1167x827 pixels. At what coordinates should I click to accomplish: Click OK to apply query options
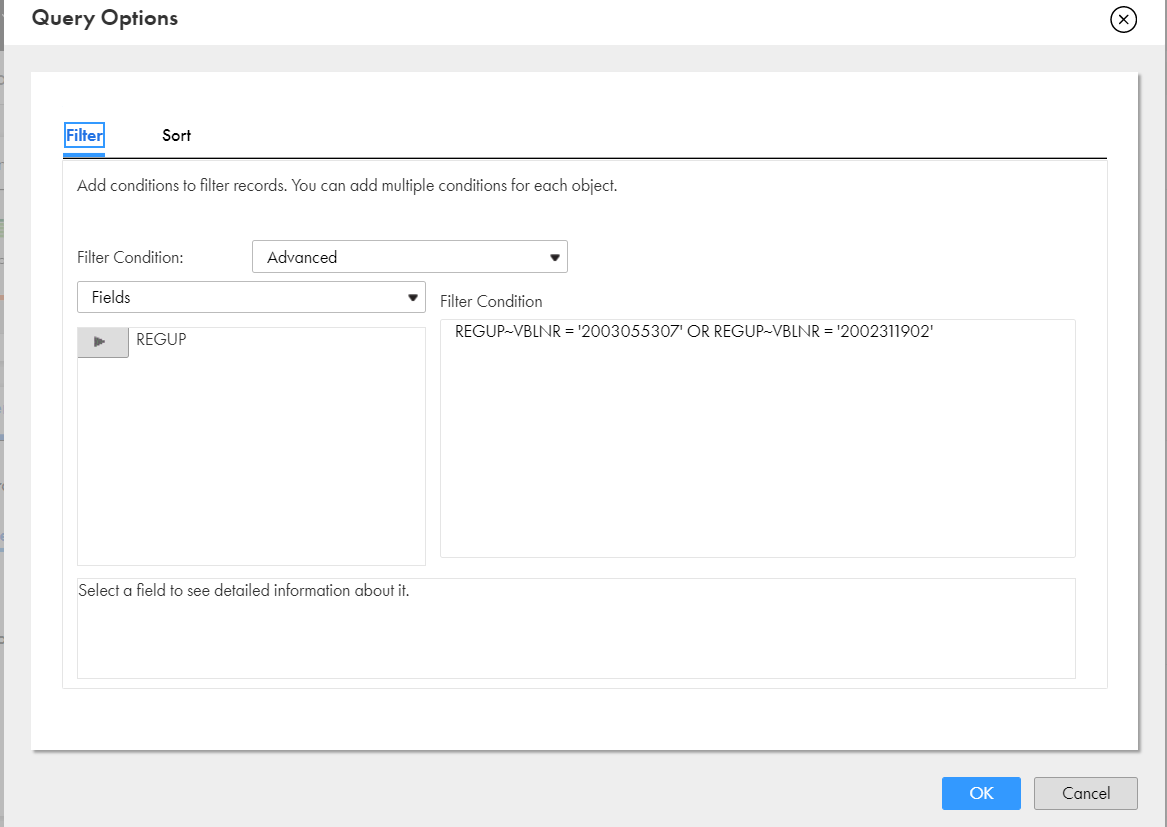tap(981, 794)
